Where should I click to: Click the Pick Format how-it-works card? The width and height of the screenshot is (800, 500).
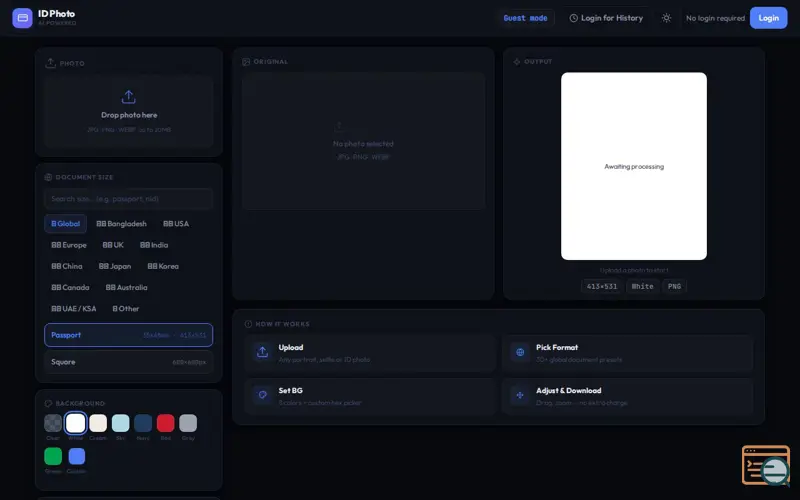point(628,353)
